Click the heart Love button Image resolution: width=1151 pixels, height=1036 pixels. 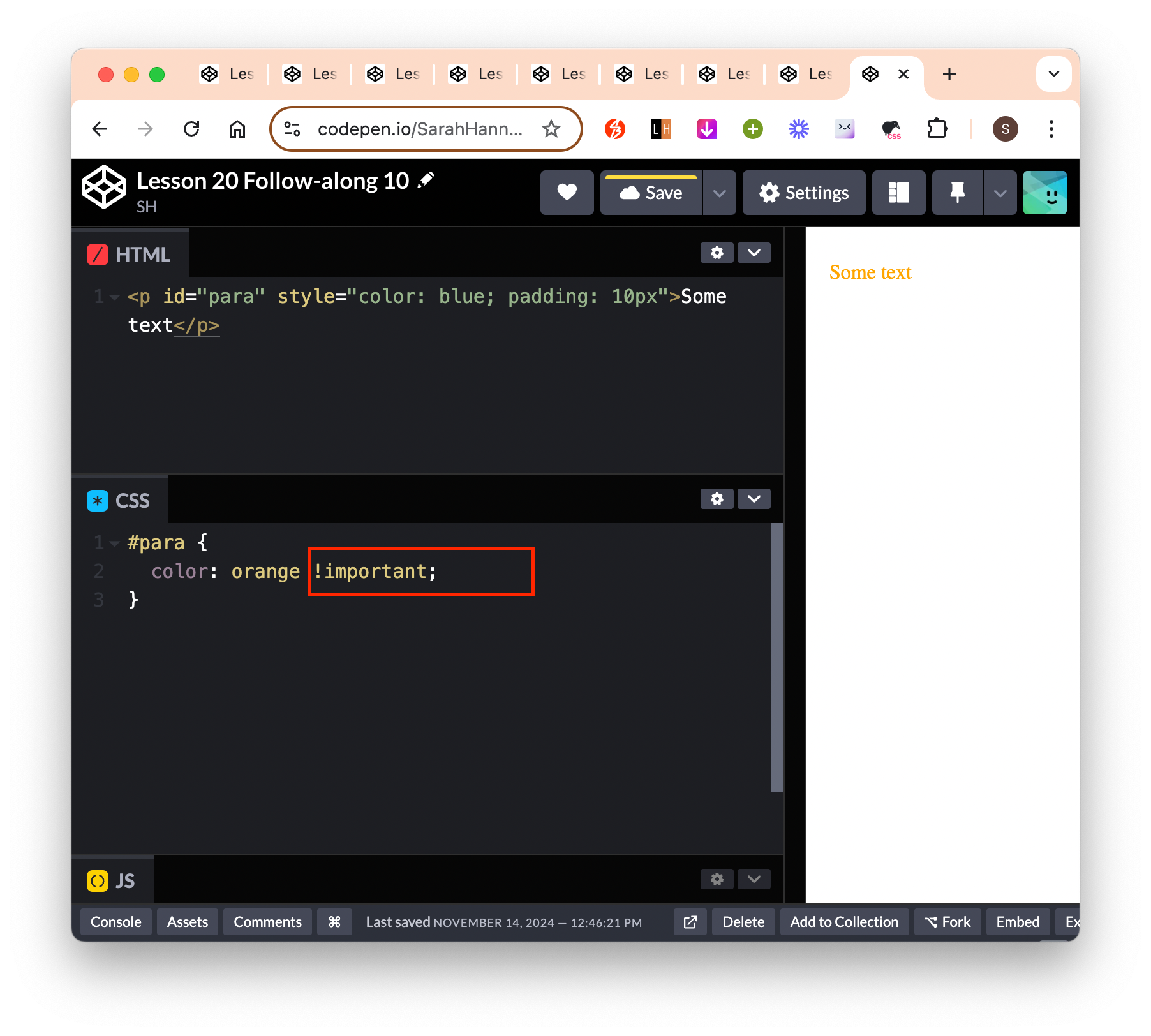pos(567,193)
